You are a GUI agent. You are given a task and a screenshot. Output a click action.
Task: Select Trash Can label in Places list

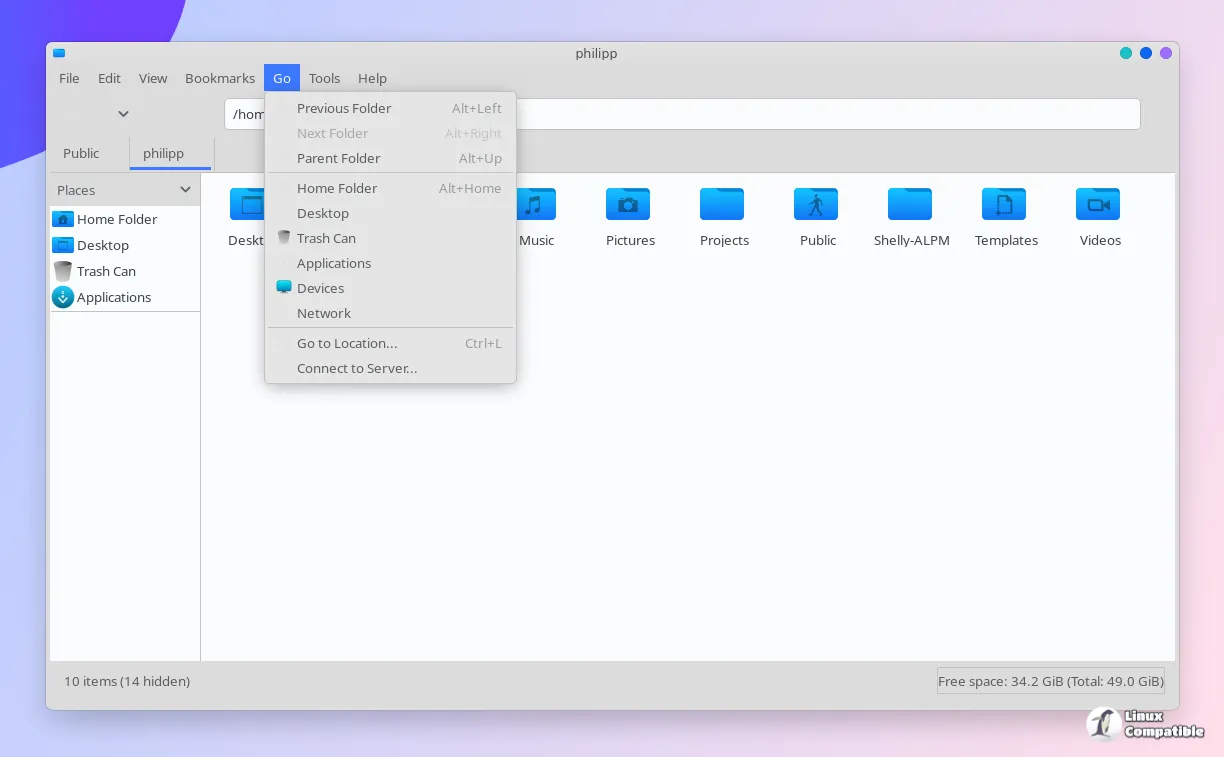[106, 271]
